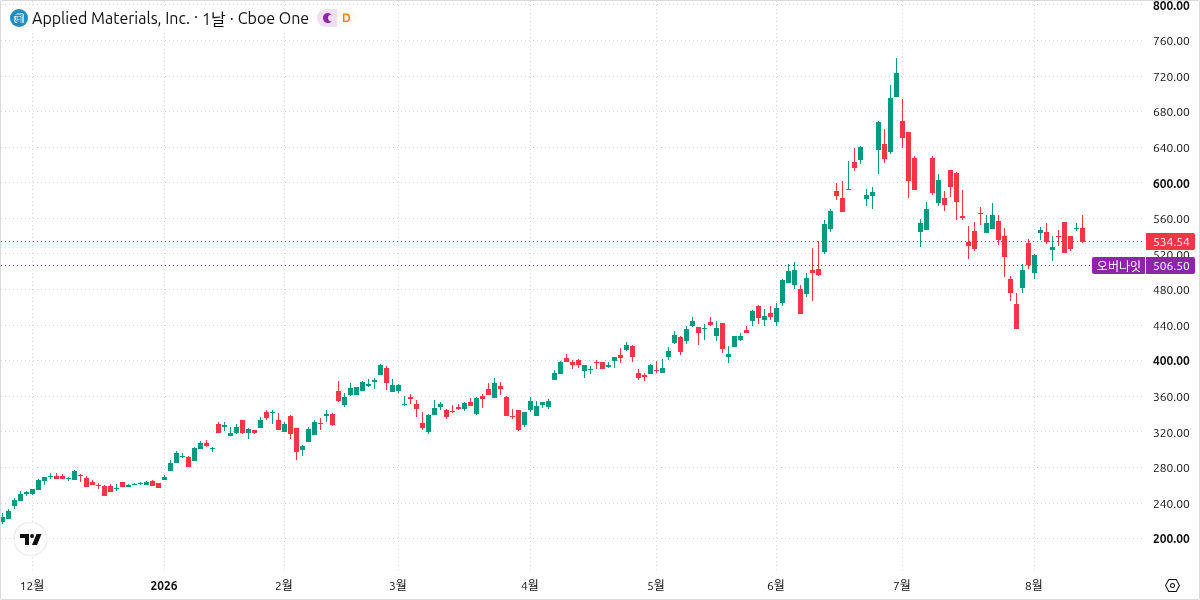Click the 480.00 price axis label
Image resolution: width=1200 pixels, height=600 pixels.
[1170, 290]
